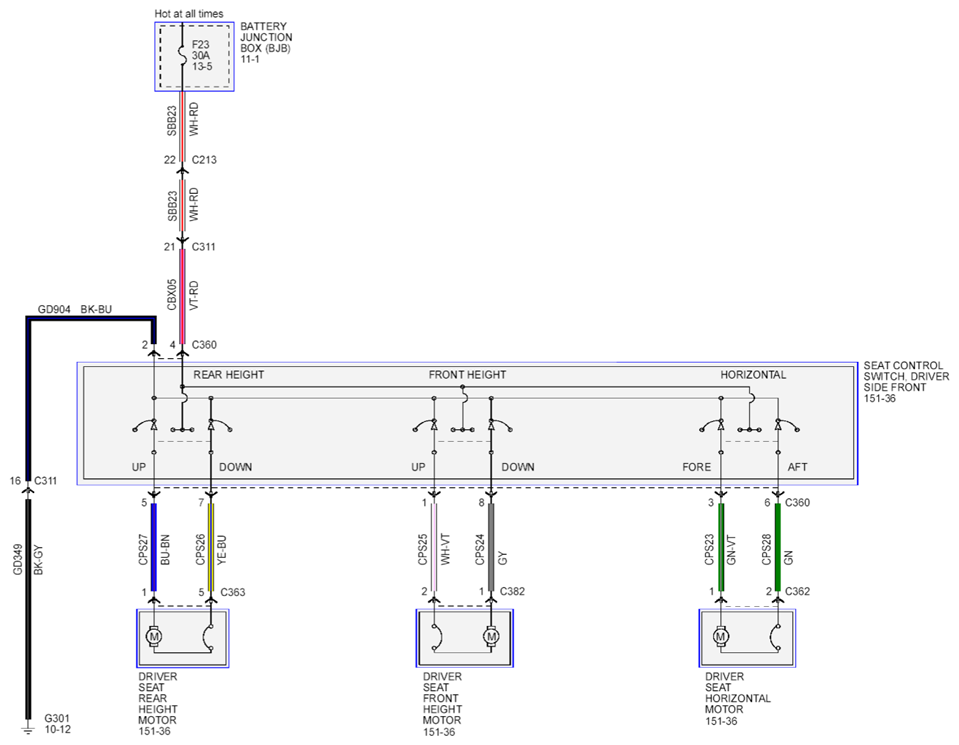959x745 pixels.
Task: Click the 10-12 ground reference number
Action: click(57, 730)
